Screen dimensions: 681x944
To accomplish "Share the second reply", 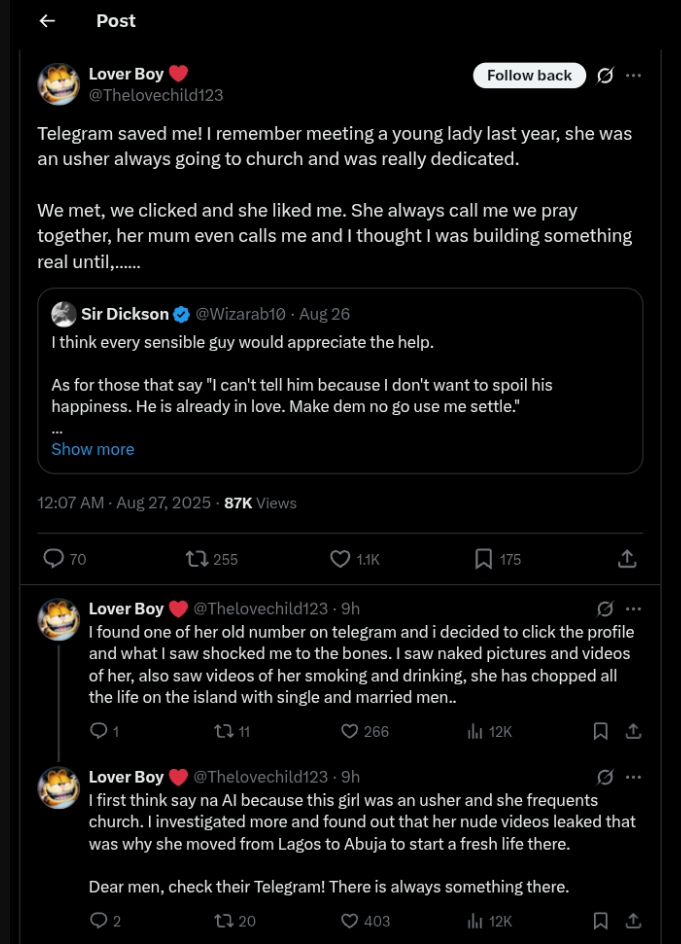I will click(x=633, y=920).
